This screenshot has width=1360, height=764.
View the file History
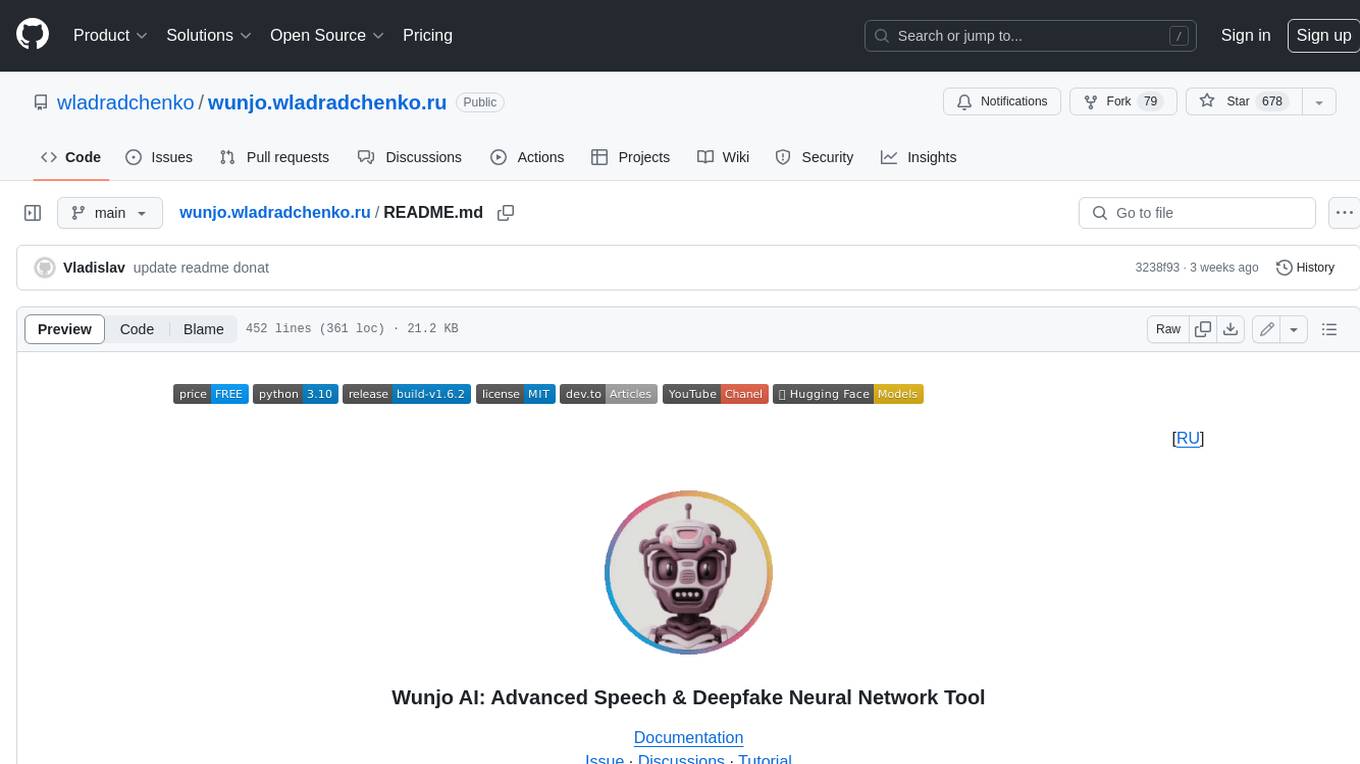pyautogui.click(x=1305, y=268)
